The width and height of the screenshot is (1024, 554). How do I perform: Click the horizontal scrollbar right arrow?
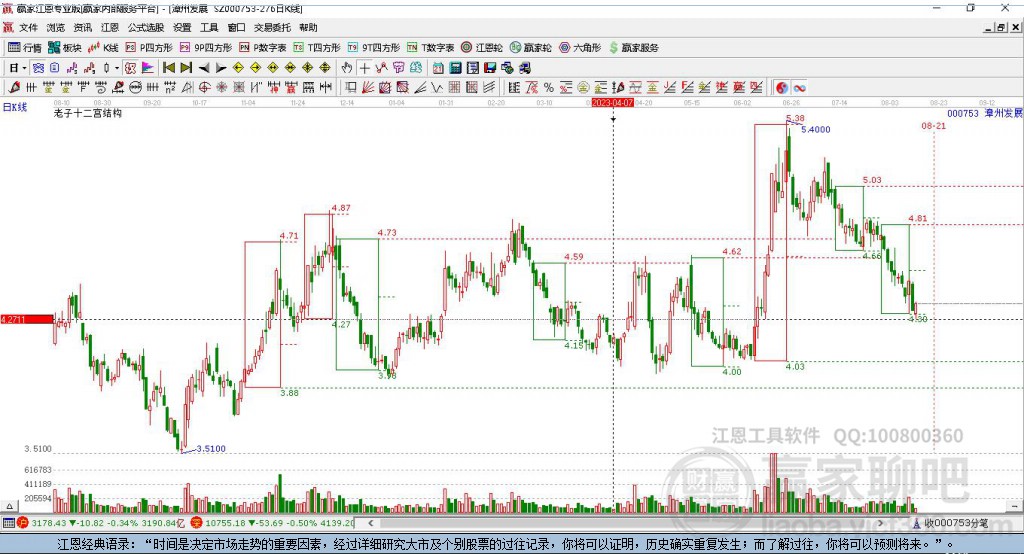click(880, 523)
